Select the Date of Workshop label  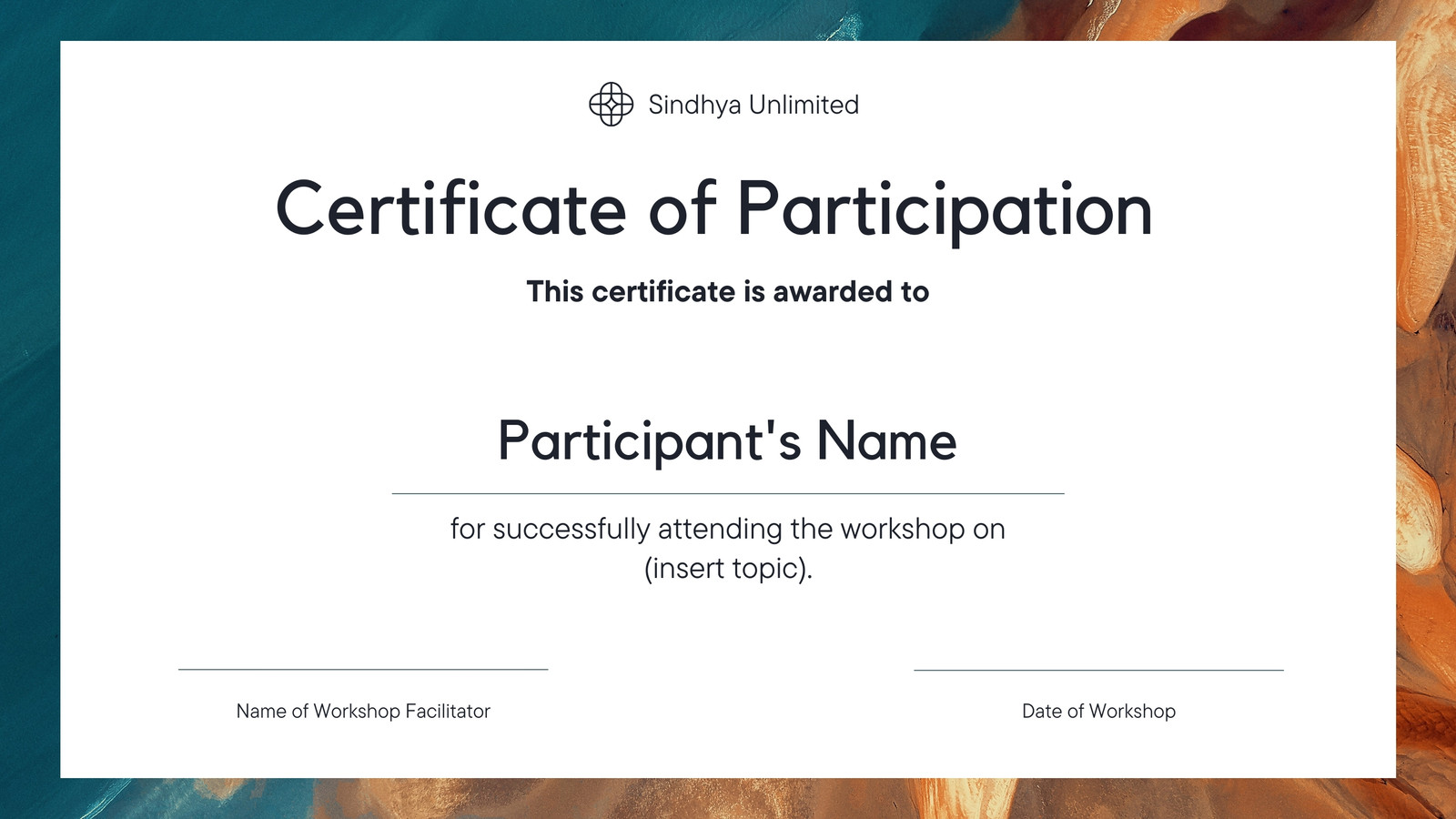pyautogui.click(x=1098, y=711)
